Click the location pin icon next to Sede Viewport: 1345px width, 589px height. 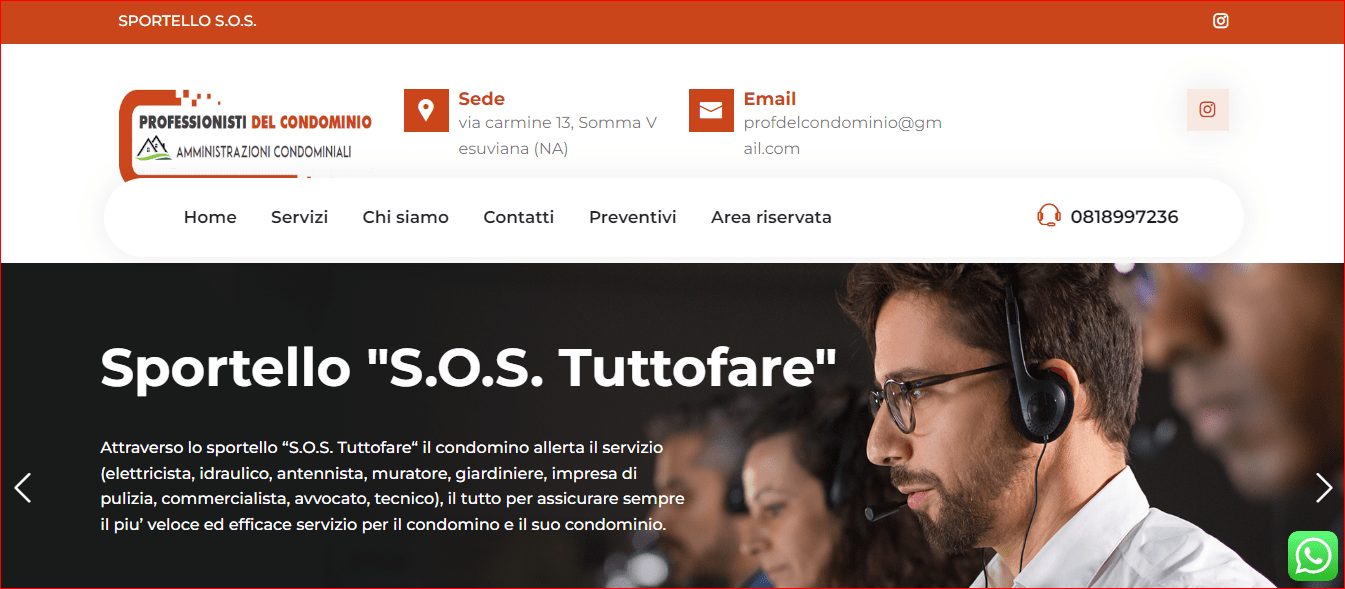(426, 110)
